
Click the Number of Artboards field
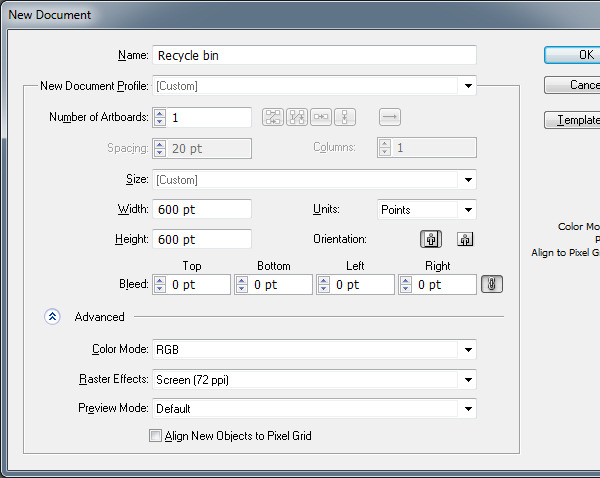pyautogui.click(x=209, y=117)
